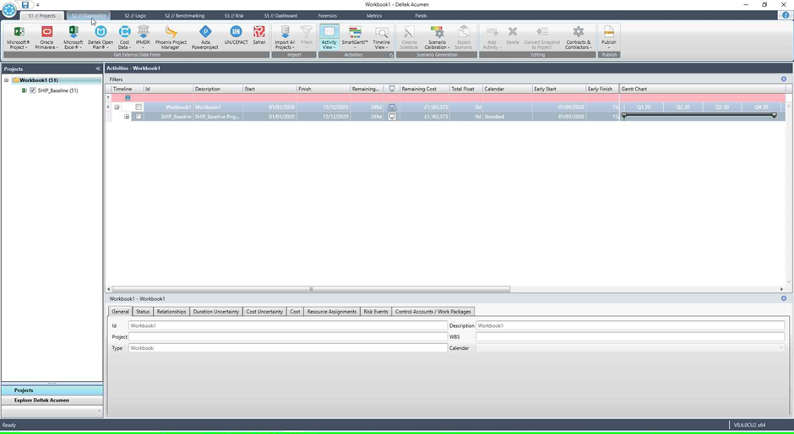The width and height of the screenshot is (794, 434).
Task: Select the Projects navigation button
Action: click(x=52, y=390)
